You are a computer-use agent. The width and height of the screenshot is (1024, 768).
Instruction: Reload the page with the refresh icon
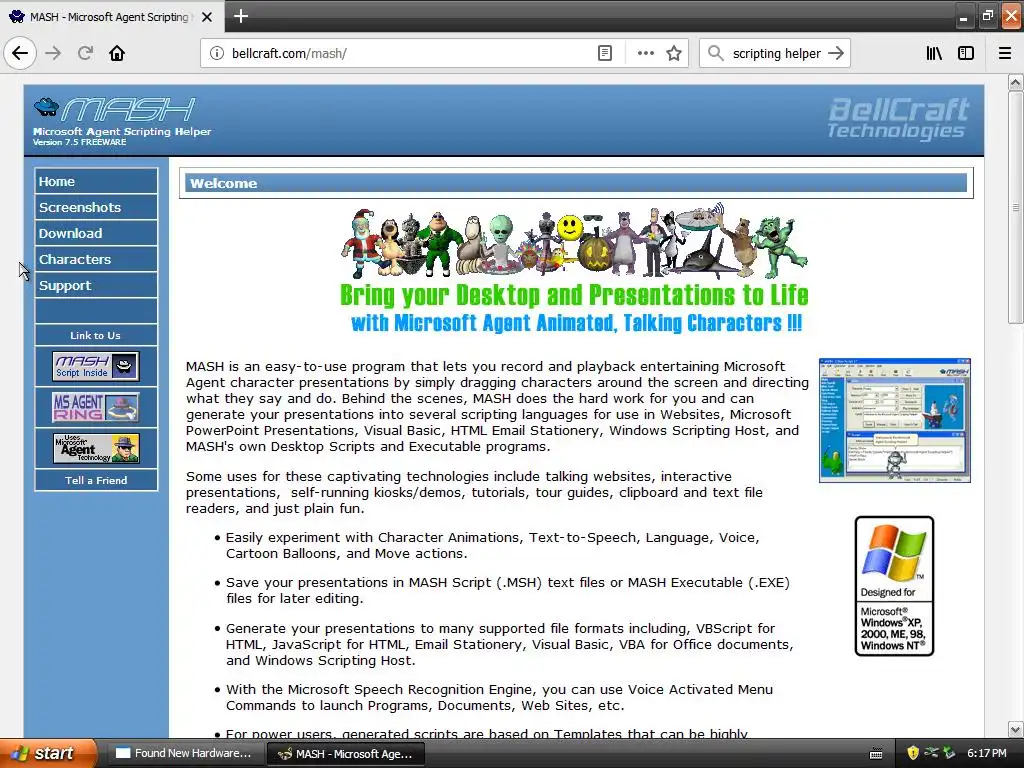85,53
